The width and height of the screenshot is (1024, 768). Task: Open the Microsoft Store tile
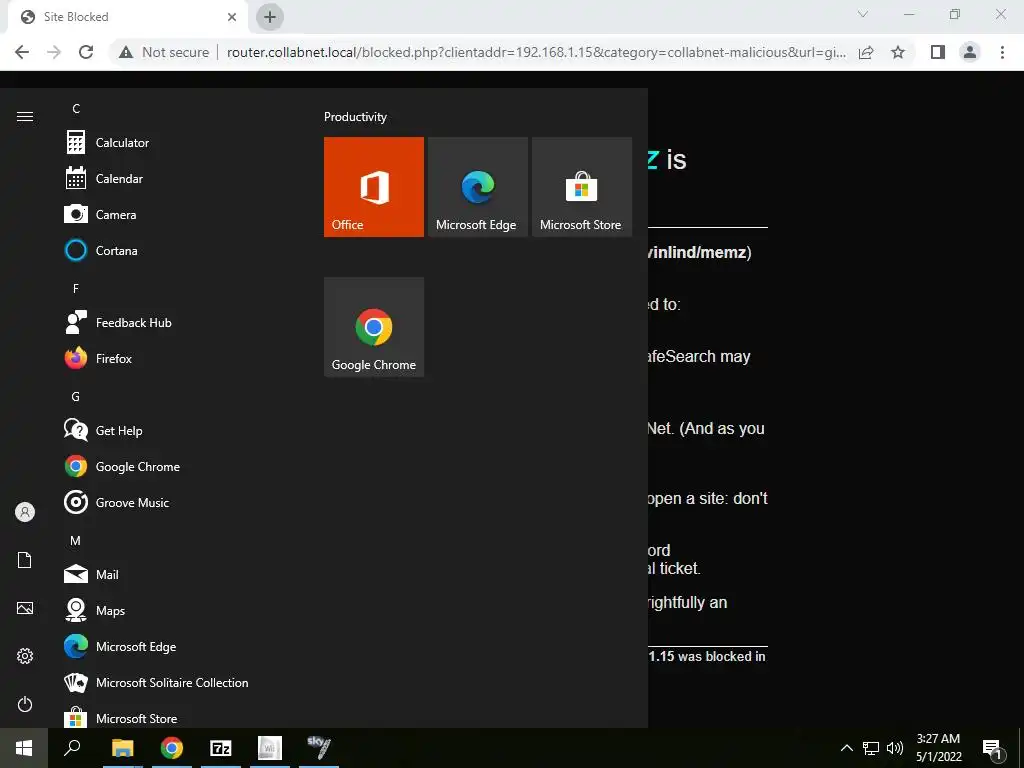pos(581,187)
